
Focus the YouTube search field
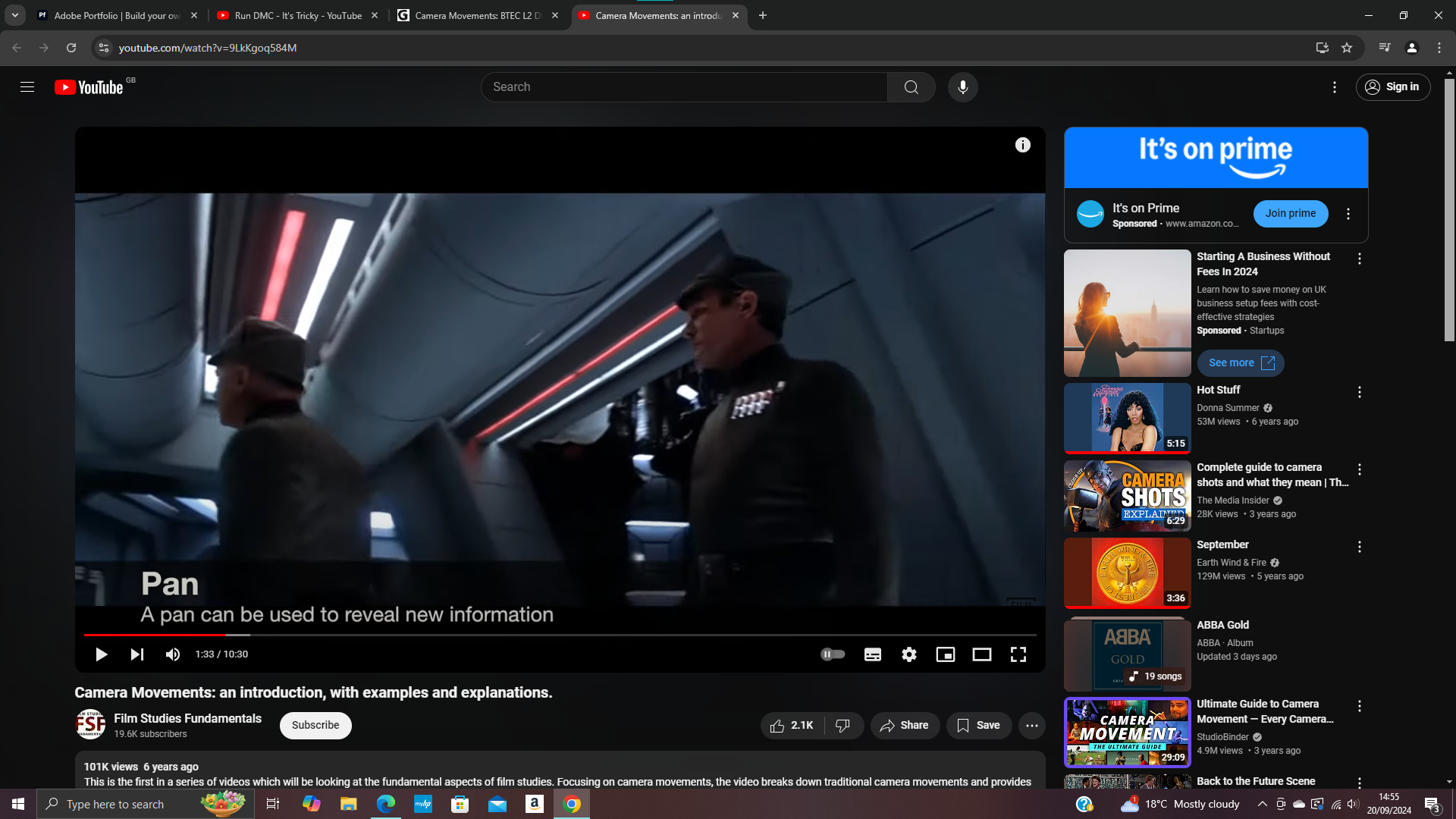point(684,87)
